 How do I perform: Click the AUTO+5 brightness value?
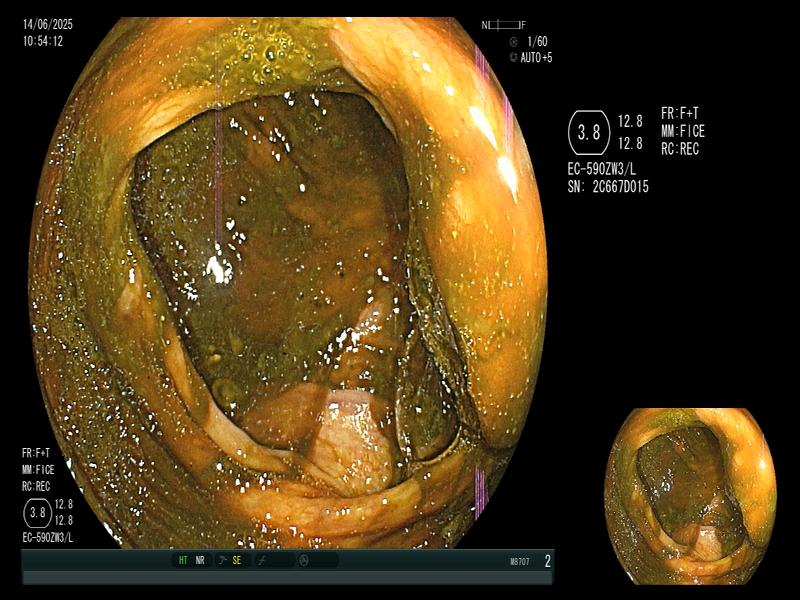pos(536,57)
